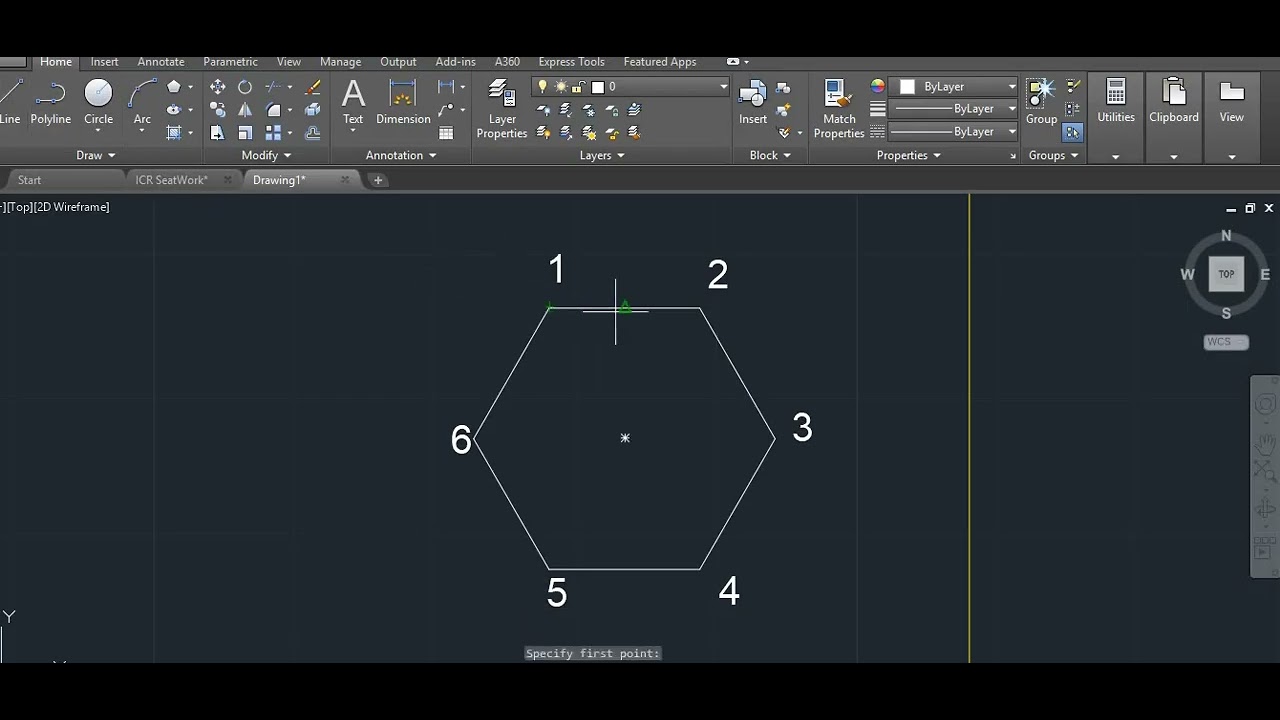The height and width of the screenshot is (720, 1280).
Task: Expand the Properties panel flyout
Action: (x=909, y=155)
